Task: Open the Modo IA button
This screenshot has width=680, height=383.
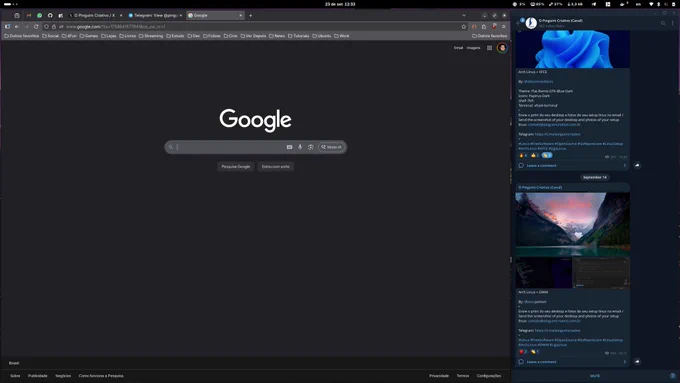Action: pos(332,147)
